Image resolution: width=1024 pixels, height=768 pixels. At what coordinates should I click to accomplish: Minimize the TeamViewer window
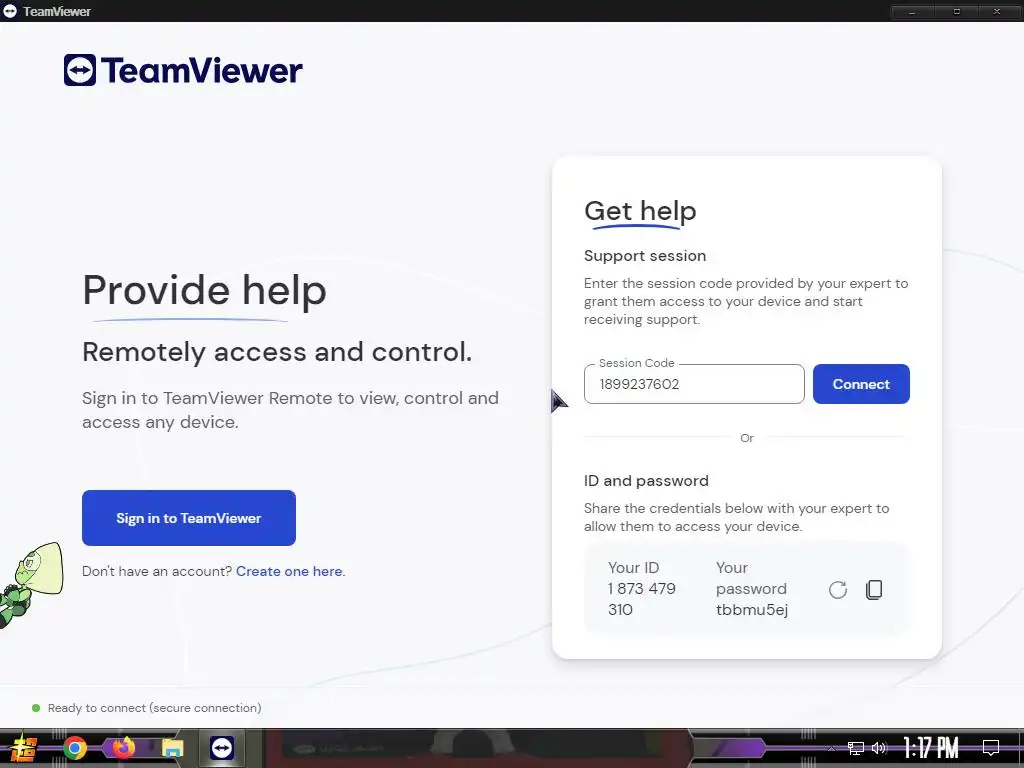[x=912, y=12]
